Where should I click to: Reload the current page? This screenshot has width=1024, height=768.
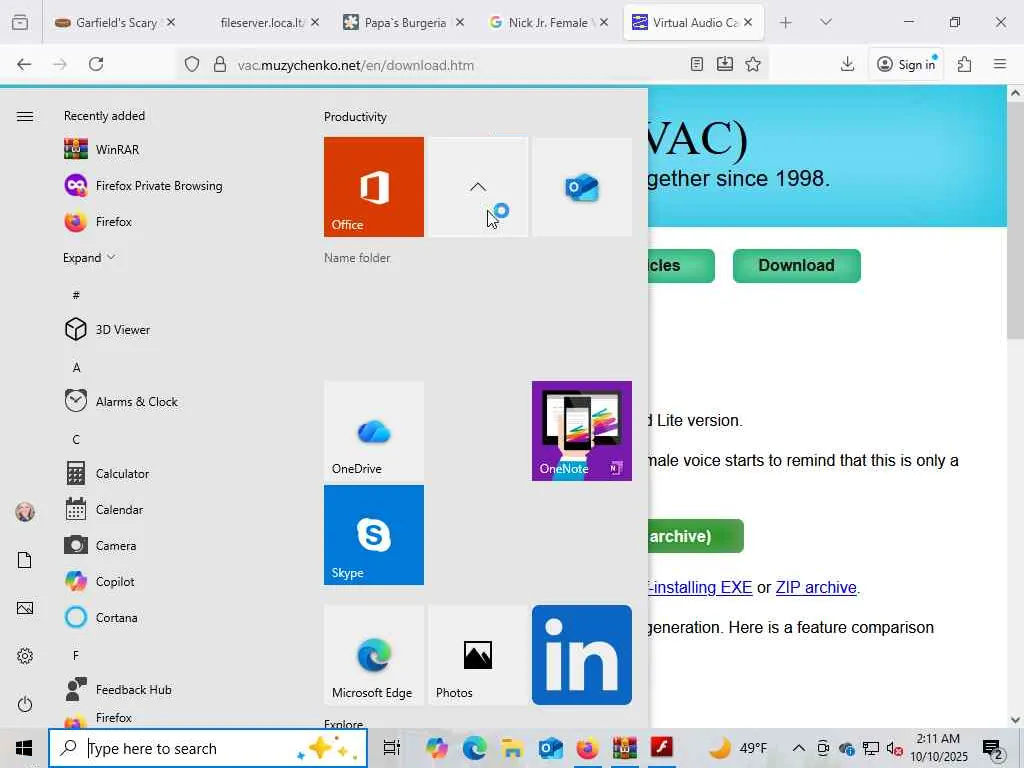[x=96, y=64]
